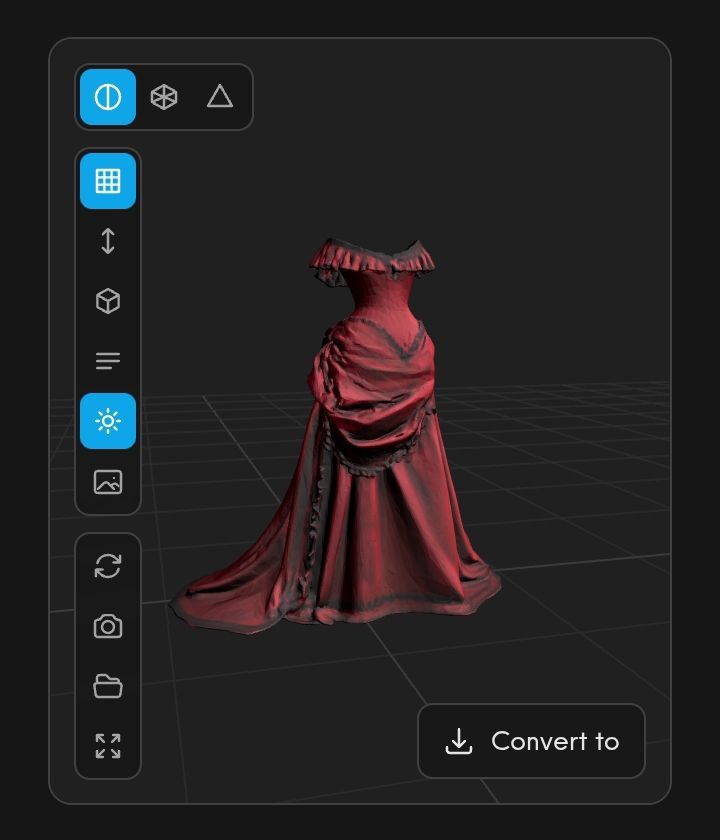720x840 pixels.
Task: Click the vertical up-down arrows icon
Action: 108,241
